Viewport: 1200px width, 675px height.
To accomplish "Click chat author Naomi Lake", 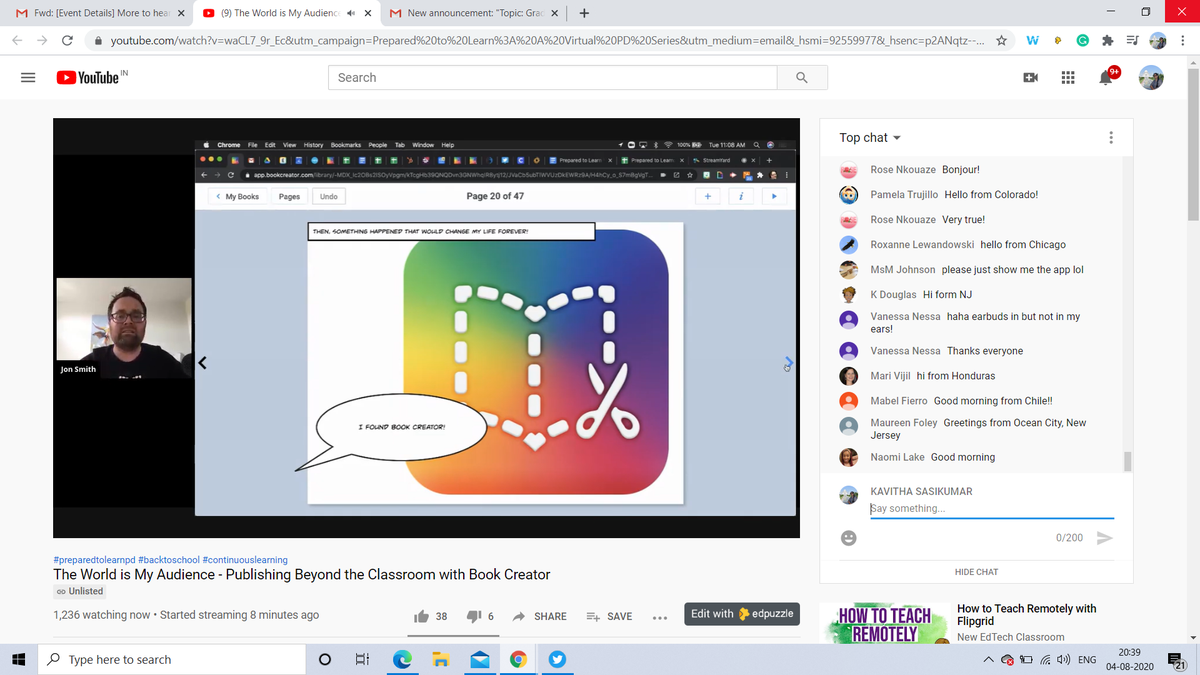I will tap(897, 457).
